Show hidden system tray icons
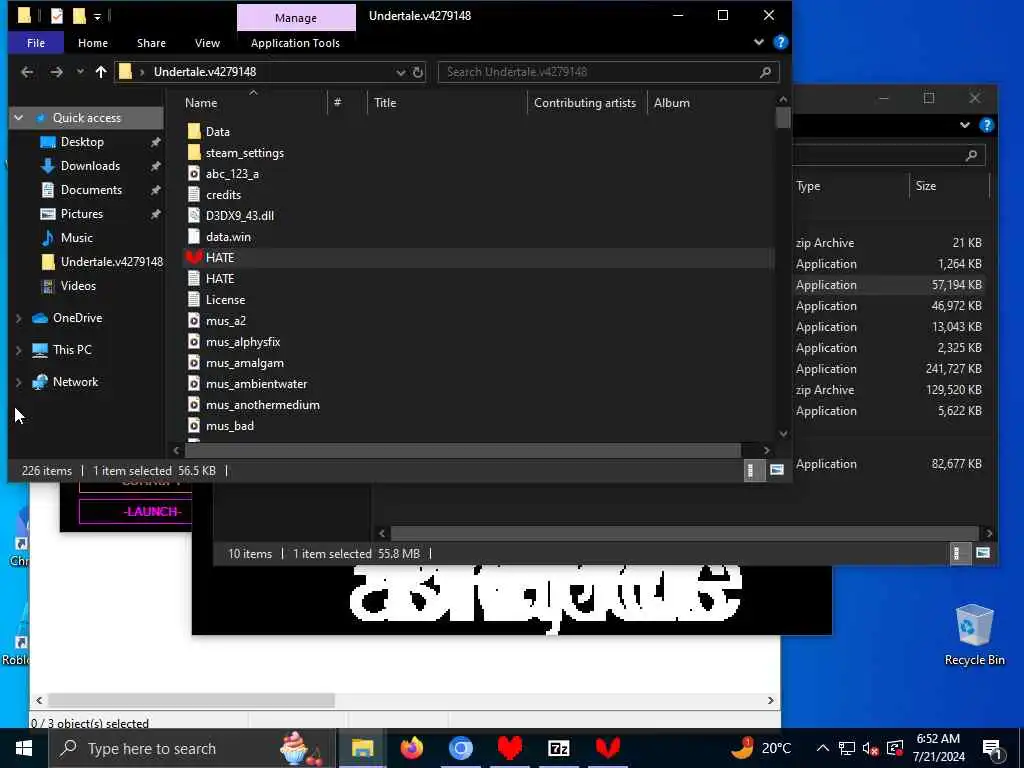The image size is (1024, 768). 823,748
